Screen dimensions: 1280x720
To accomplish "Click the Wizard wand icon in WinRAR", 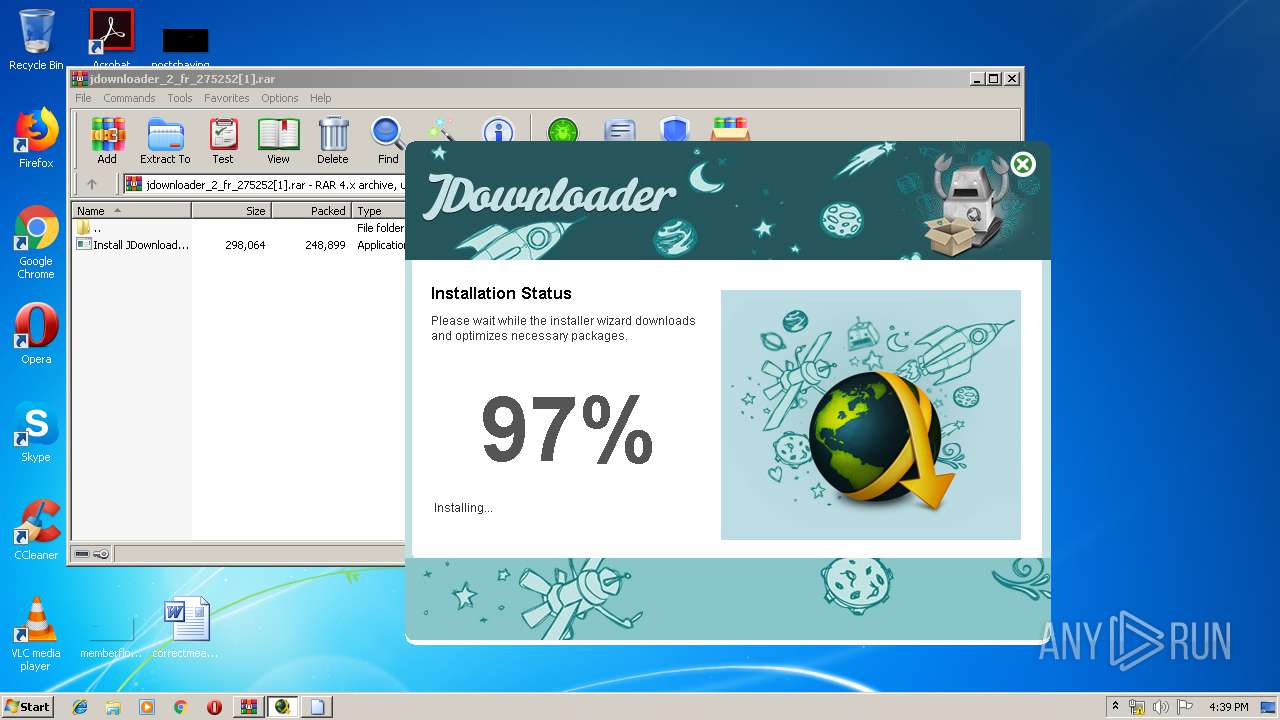I will point(440,130).
